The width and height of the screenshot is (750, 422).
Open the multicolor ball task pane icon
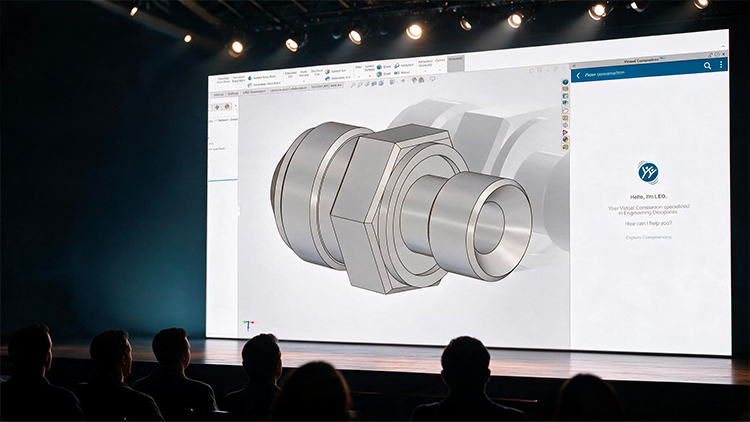click(x=565, y=139)
